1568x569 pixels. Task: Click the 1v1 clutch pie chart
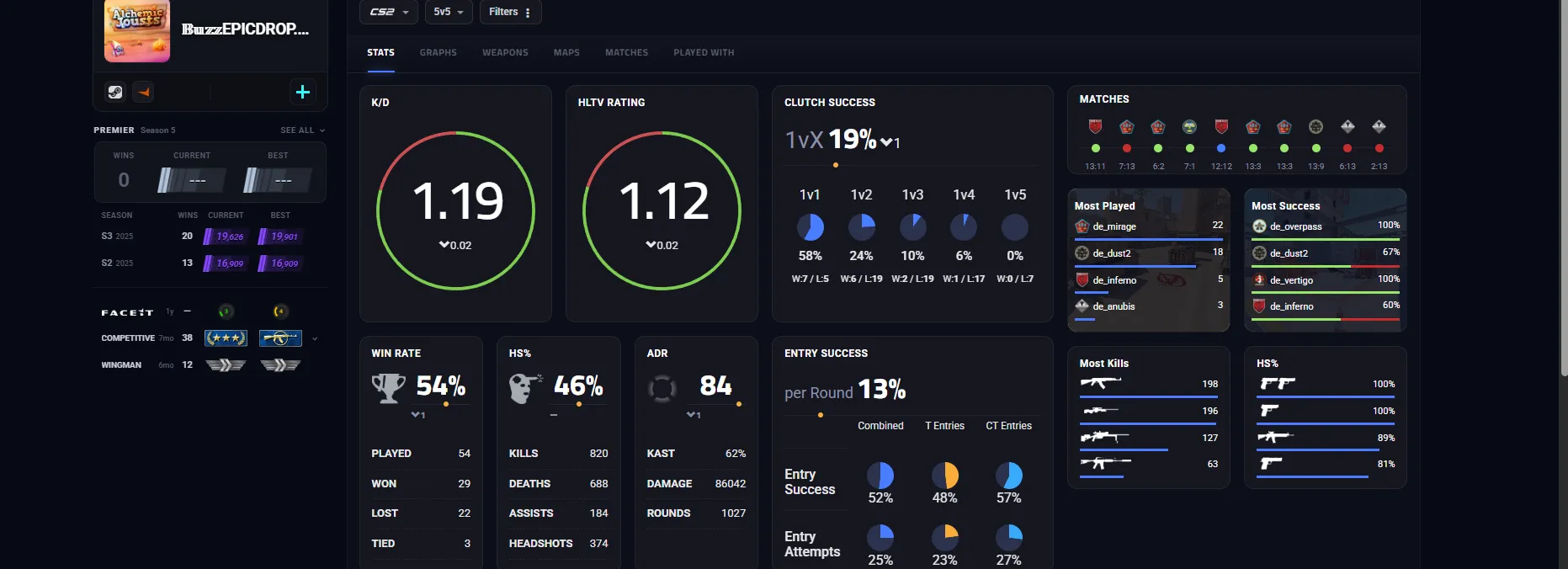coord(810,226)
